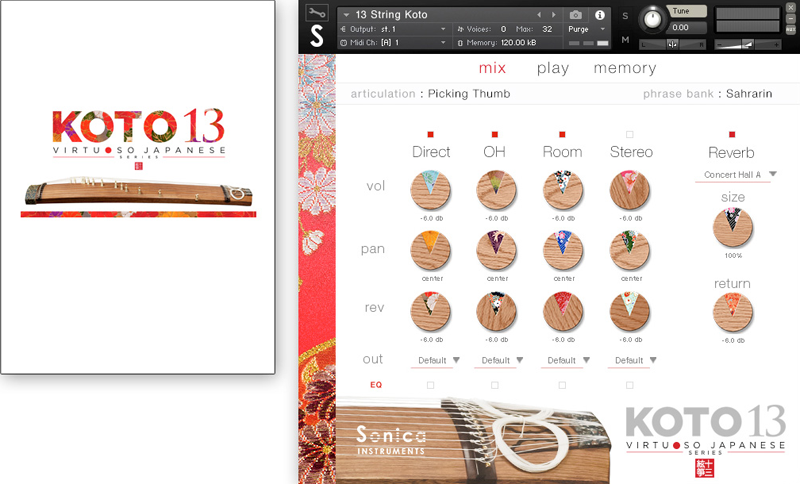Switch to the memory tab
The width and height of the screenshot is (800, 484).
click(624, 68)
